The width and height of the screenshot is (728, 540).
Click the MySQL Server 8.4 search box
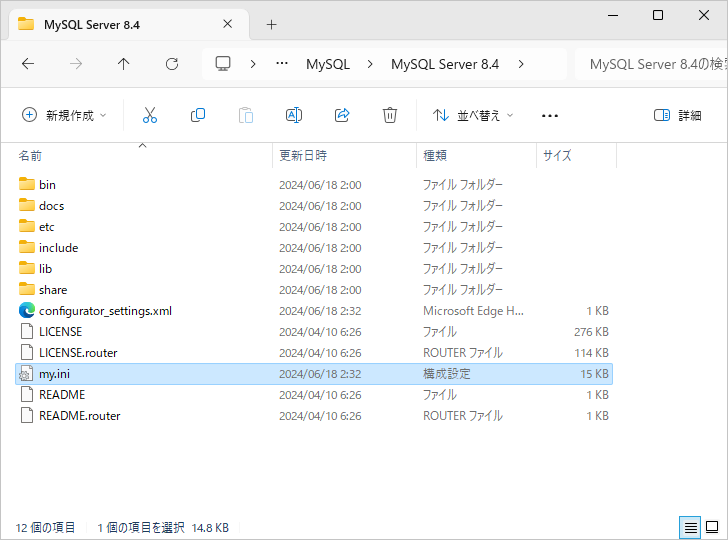(x=651, y=64)
